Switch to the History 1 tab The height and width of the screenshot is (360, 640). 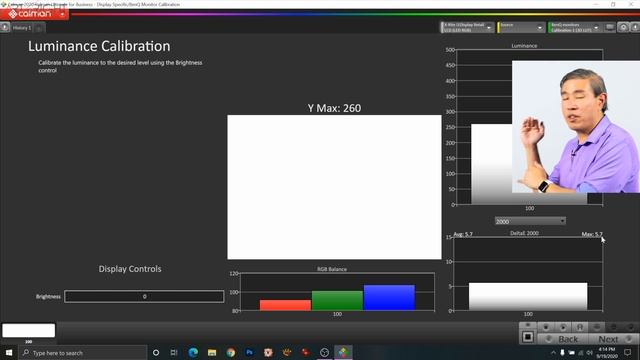(22, 28)
